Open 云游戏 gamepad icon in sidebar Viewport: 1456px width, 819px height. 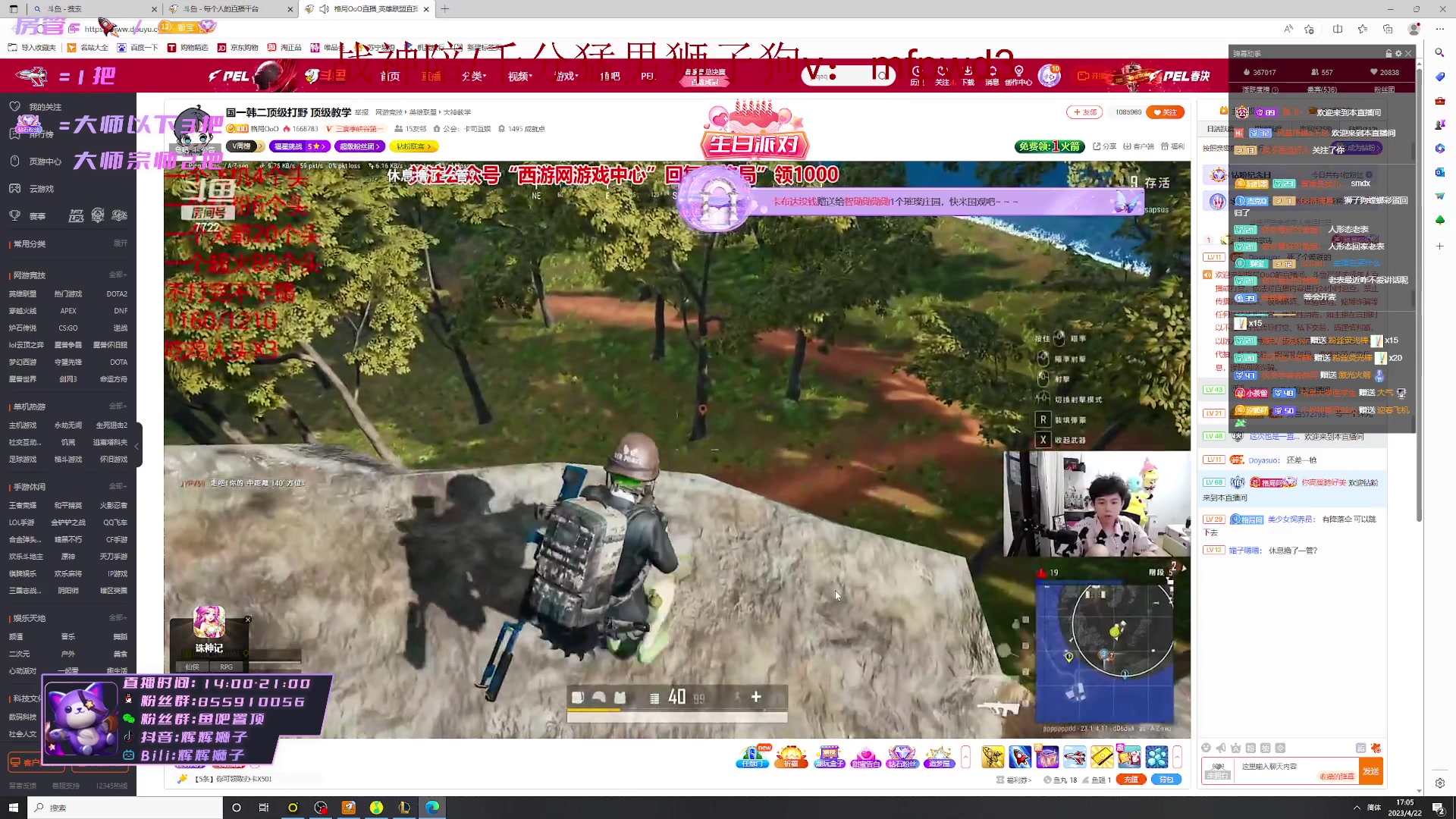tap(14, 188)
